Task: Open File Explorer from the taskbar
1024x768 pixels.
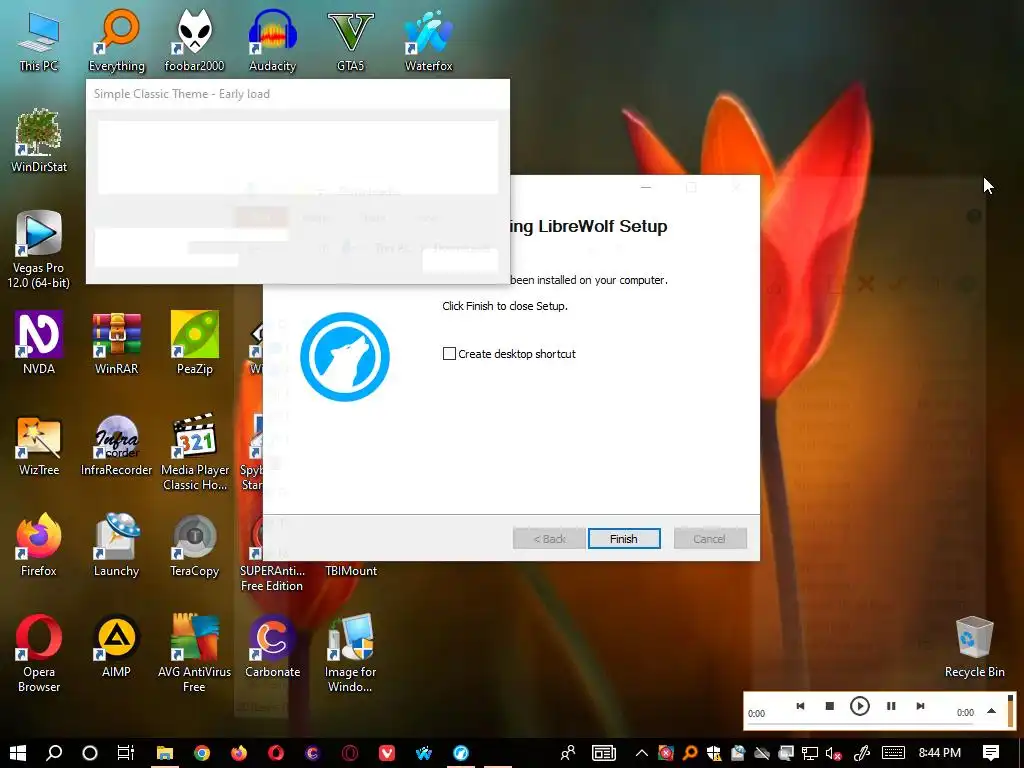Action: tap(165, 753)
